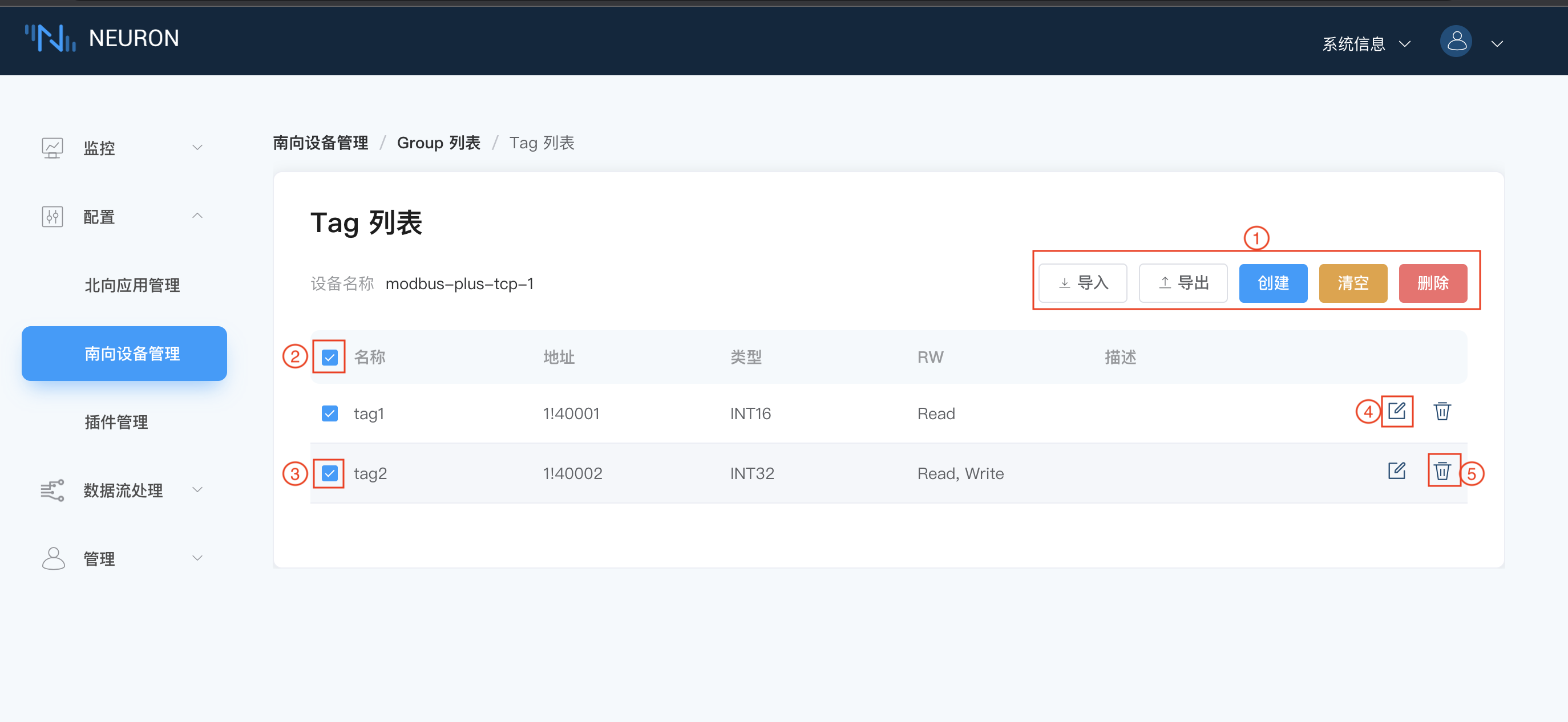Click the 数据流处理 sidebar menu label

tap(123, 490)
